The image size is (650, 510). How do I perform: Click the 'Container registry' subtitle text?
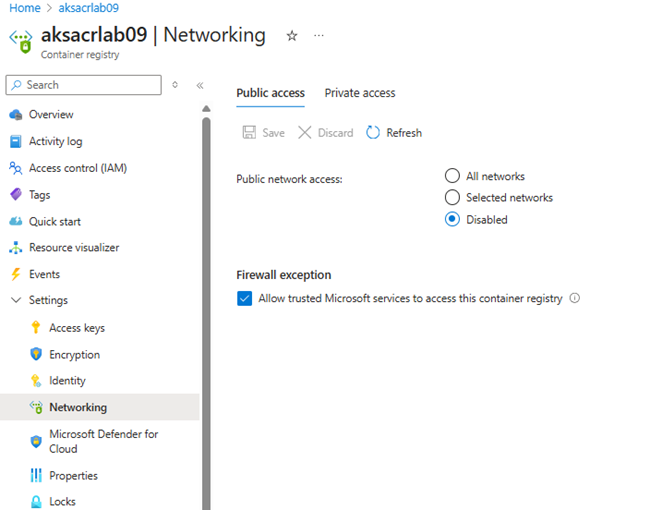(x=80, y=55)
